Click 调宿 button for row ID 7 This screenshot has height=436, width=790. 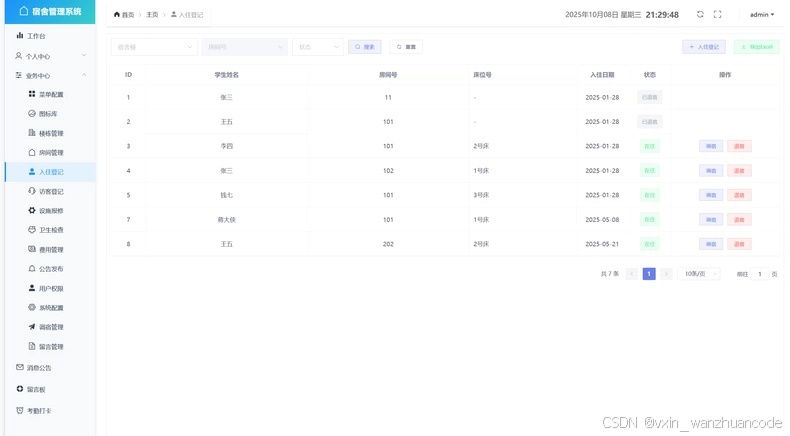point(711,220)
